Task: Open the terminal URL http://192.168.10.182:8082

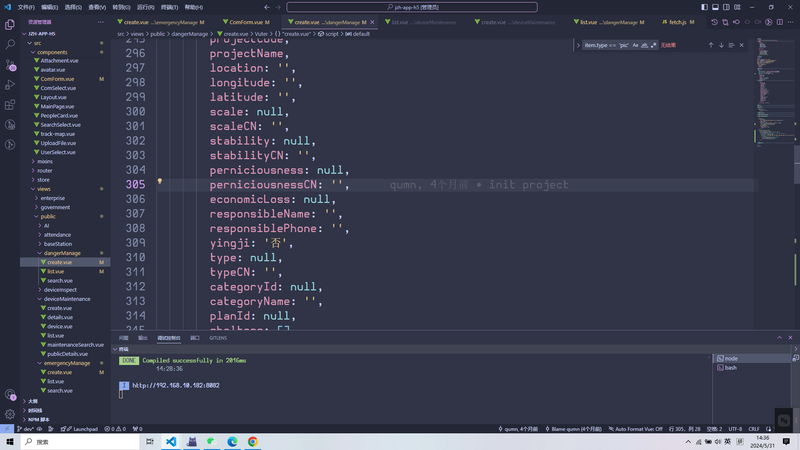Action: pos(176,385)
